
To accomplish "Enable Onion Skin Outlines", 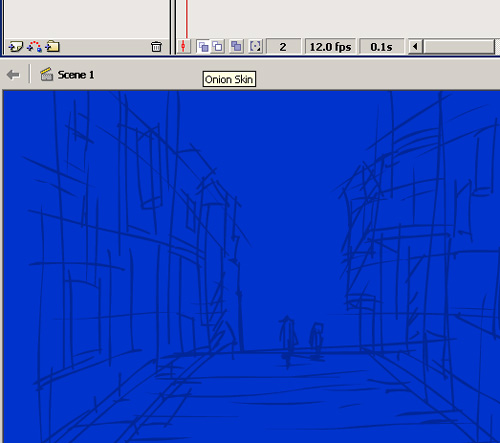I will (217, 46).
